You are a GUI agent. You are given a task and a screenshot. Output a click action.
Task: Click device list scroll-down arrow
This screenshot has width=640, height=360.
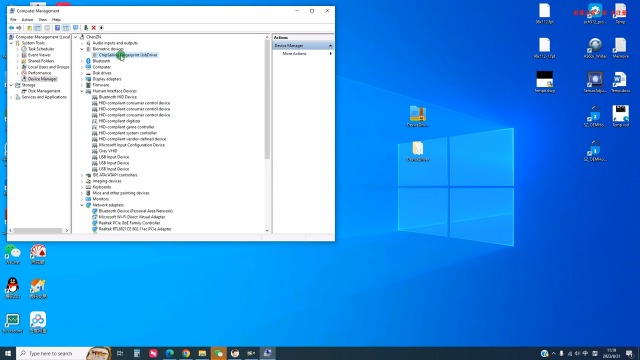(x=267, y=231)
